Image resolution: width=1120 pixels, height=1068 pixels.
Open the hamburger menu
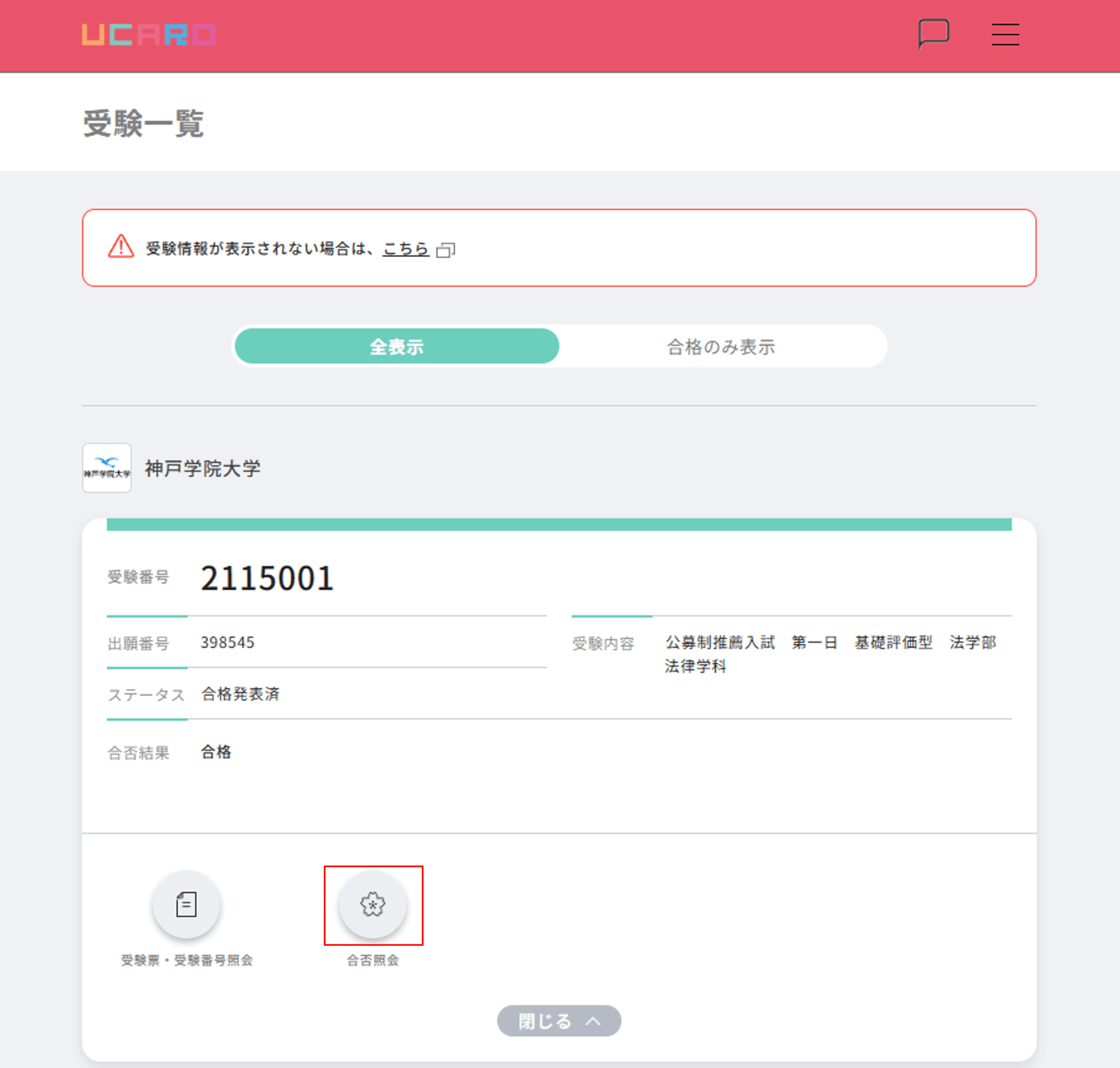(1005, 34)
